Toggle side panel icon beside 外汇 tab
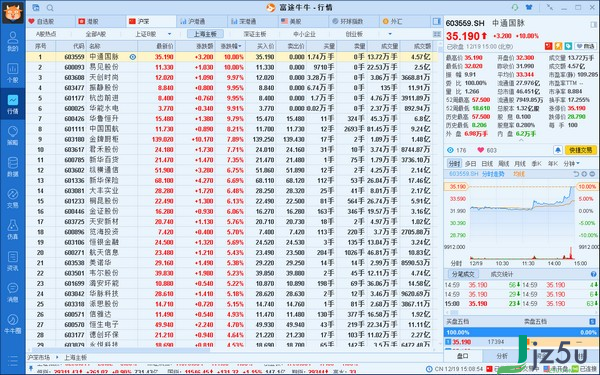Image resolution: width=600 pixels, height=375 pixels. (x=436, y=21)
